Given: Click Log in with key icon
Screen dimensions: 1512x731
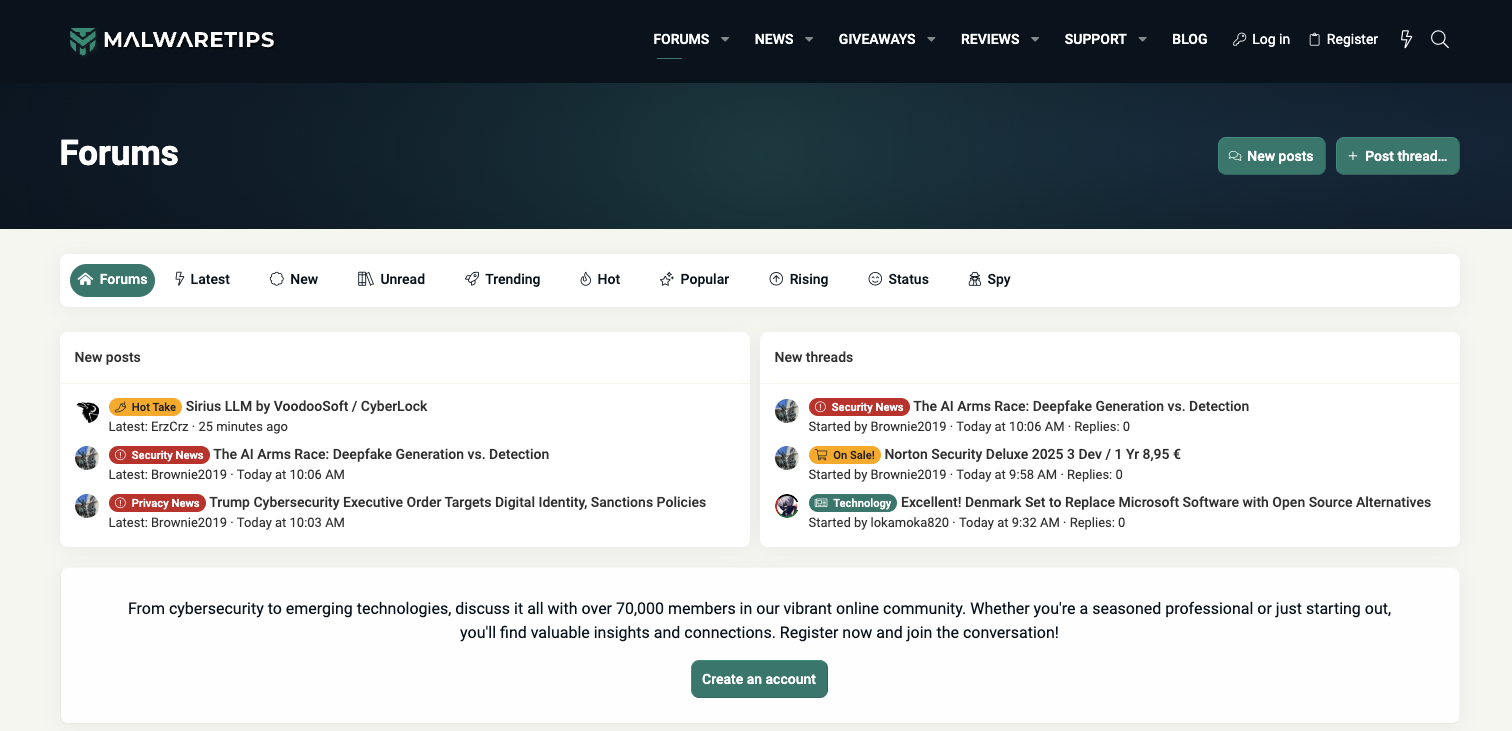Looking at the screenshot, I should tap(1261, 39).
